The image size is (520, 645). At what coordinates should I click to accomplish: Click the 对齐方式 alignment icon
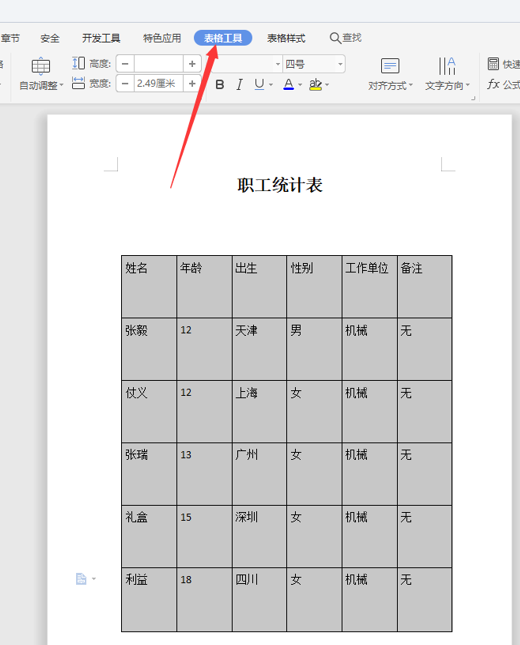[390, 65]
